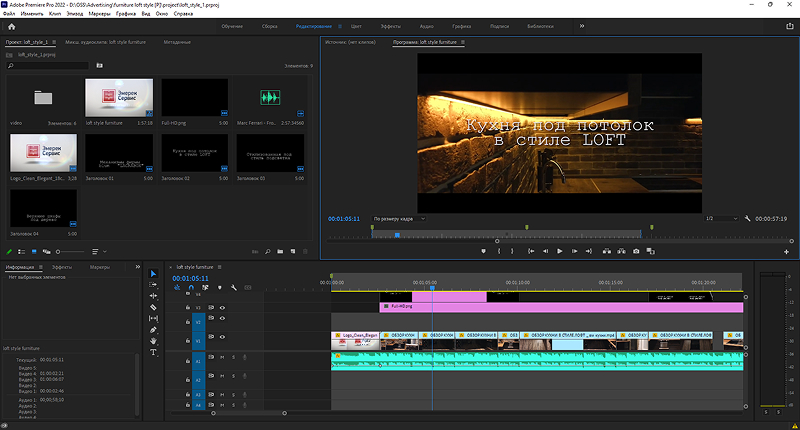Expand hidden panels chevron next to Маркеры
Viewport: 800px width, 430px height.
(x=137, y=267)
